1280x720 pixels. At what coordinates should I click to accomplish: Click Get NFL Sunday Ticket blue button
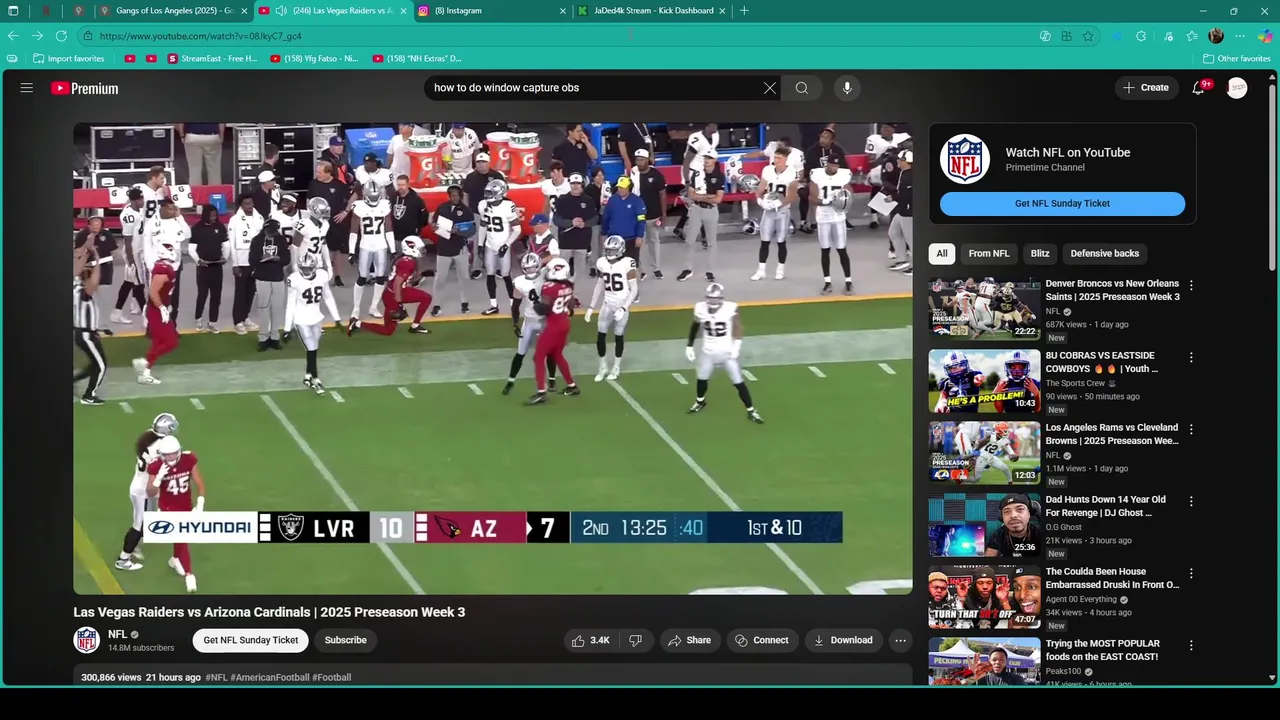pyautogui.click(x=1062, y=203)
